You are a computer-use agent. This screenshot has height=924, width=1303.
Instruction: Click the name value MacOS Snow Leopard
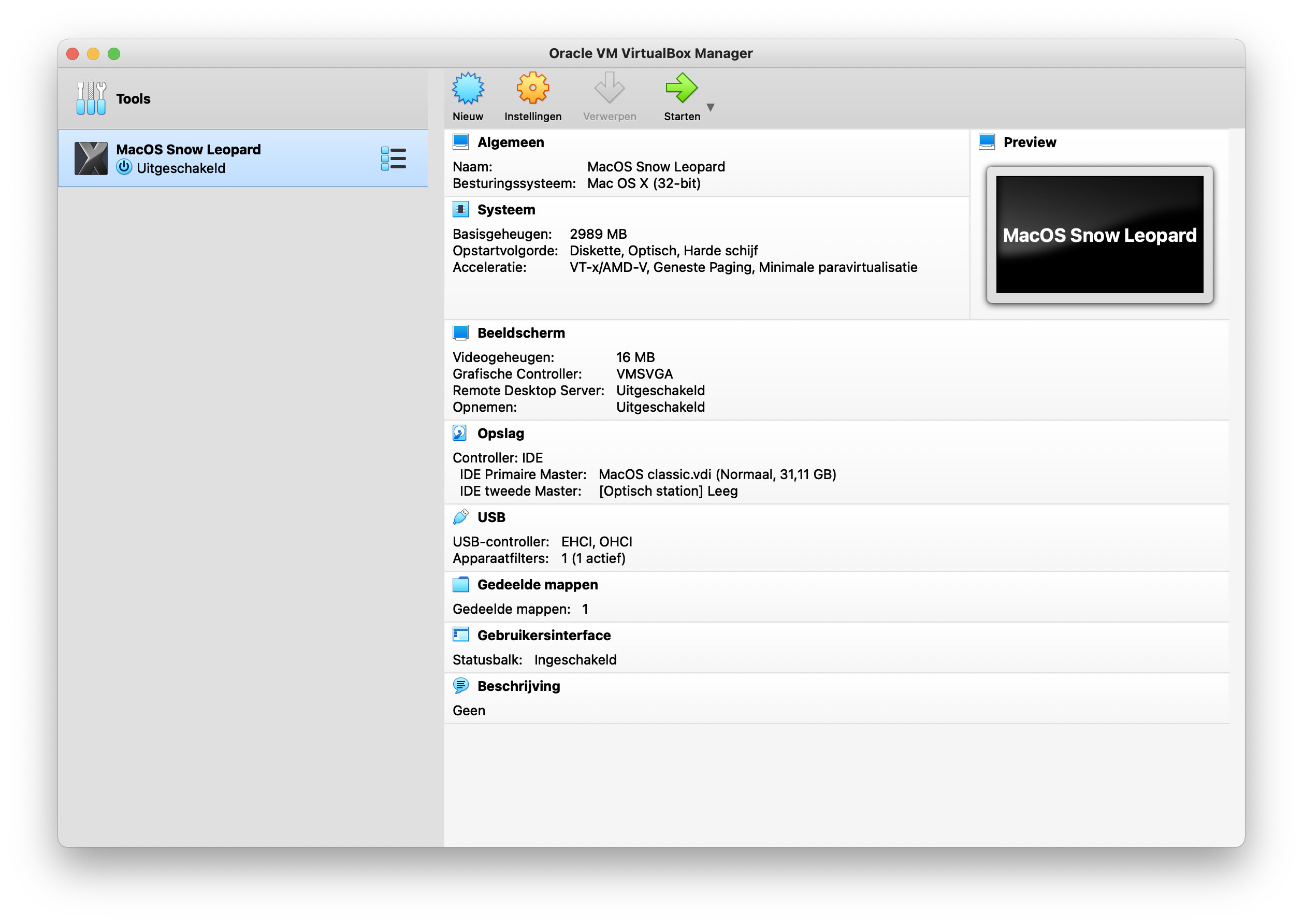click(656, 167)
